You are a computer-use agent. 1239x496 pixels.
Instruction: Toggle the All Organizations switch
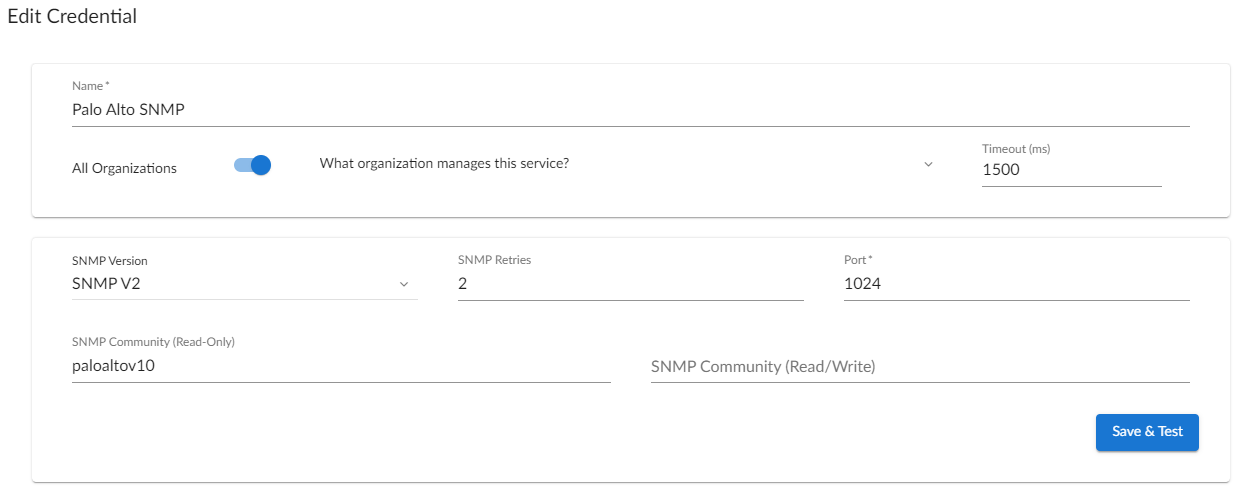[252, 165]
